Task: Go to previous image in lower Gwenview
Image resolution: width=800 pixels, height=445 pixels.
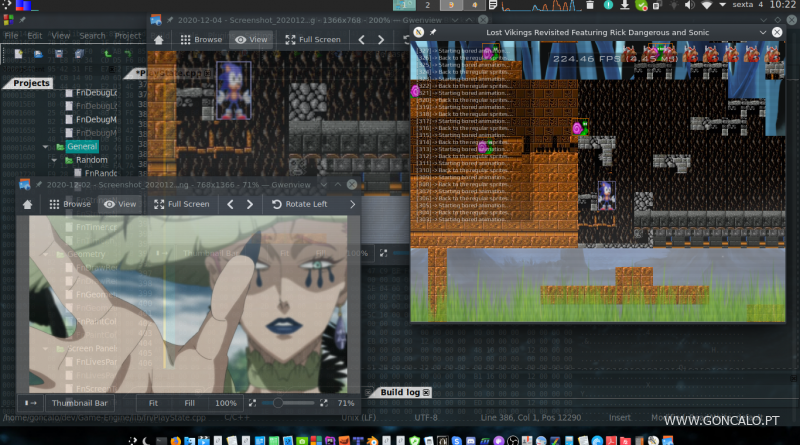Action: point(230,204)
